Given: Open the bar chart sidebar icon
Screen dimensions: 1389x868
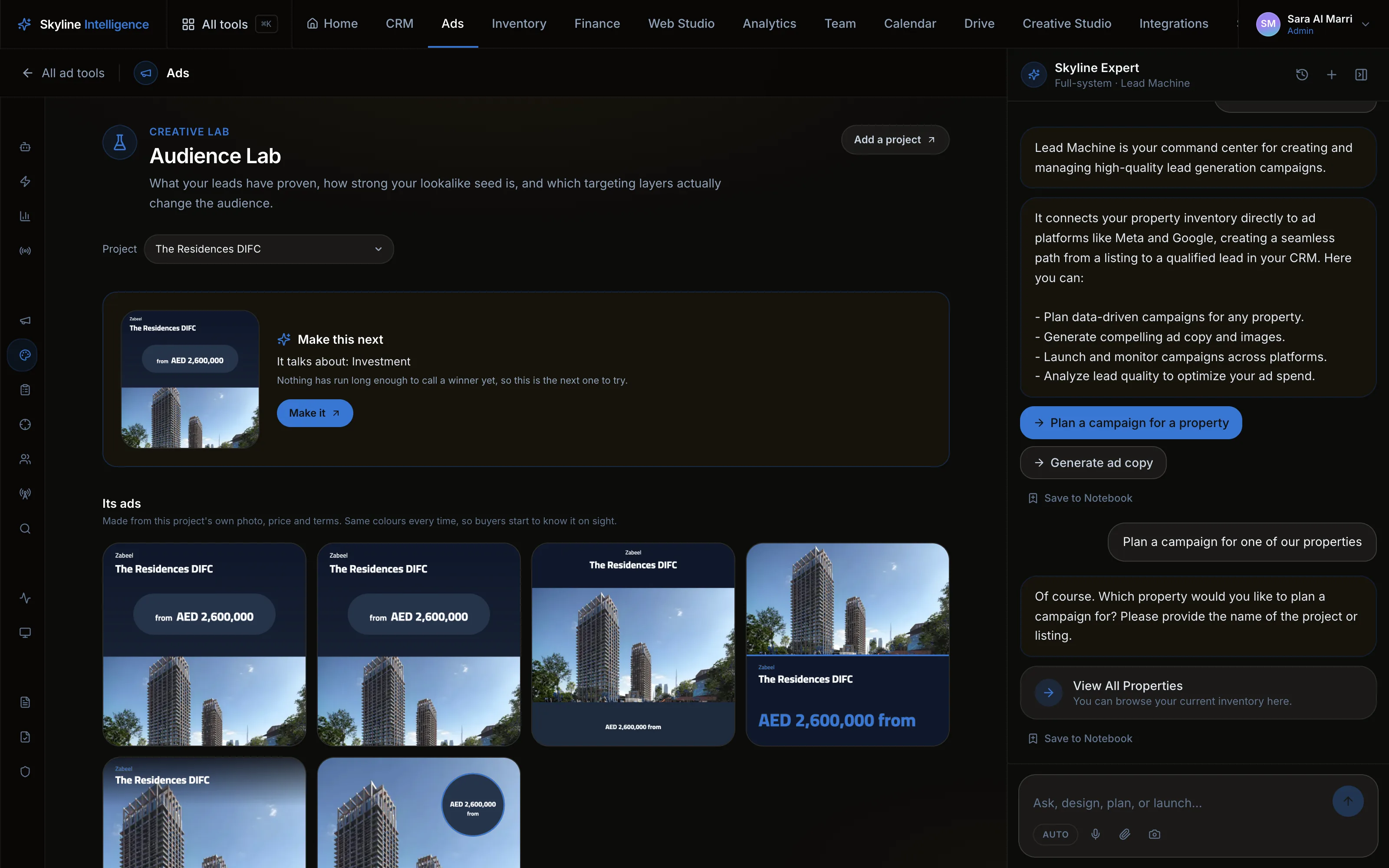Looking at the screenshot, I should click(25, 217).
